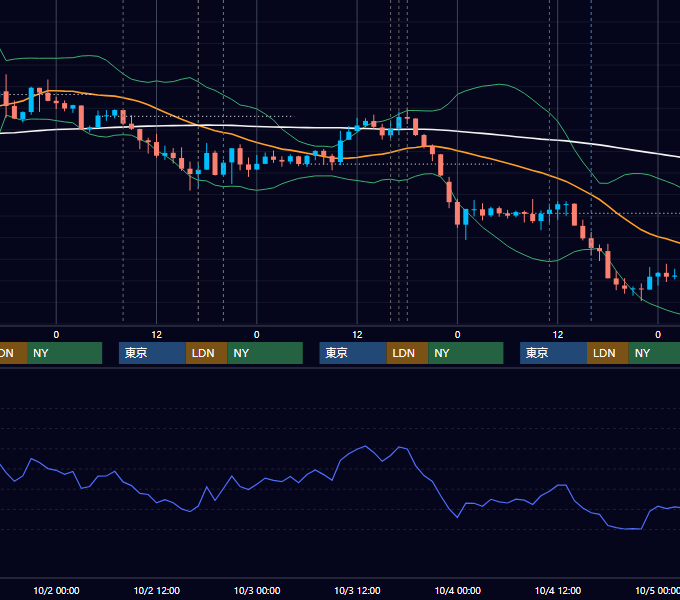
Task: Select the date label 10/3 00:00
Action: click(x=257, y=590)
